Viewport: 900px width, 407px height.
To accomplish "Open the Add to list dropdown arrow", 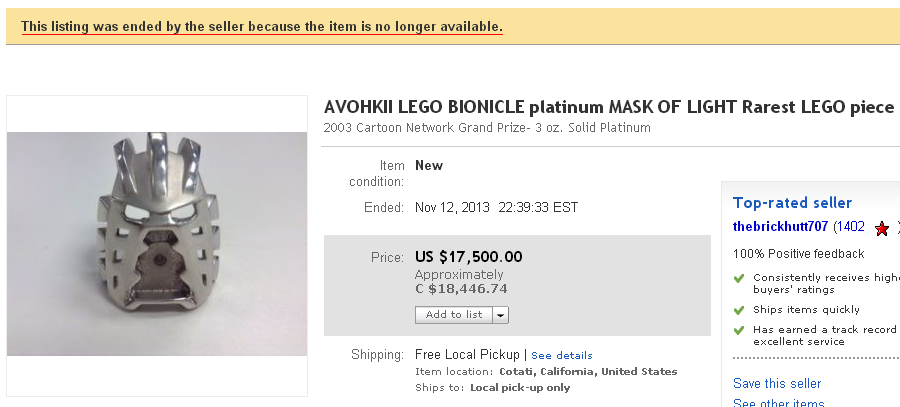I will (x=501, y=315).
